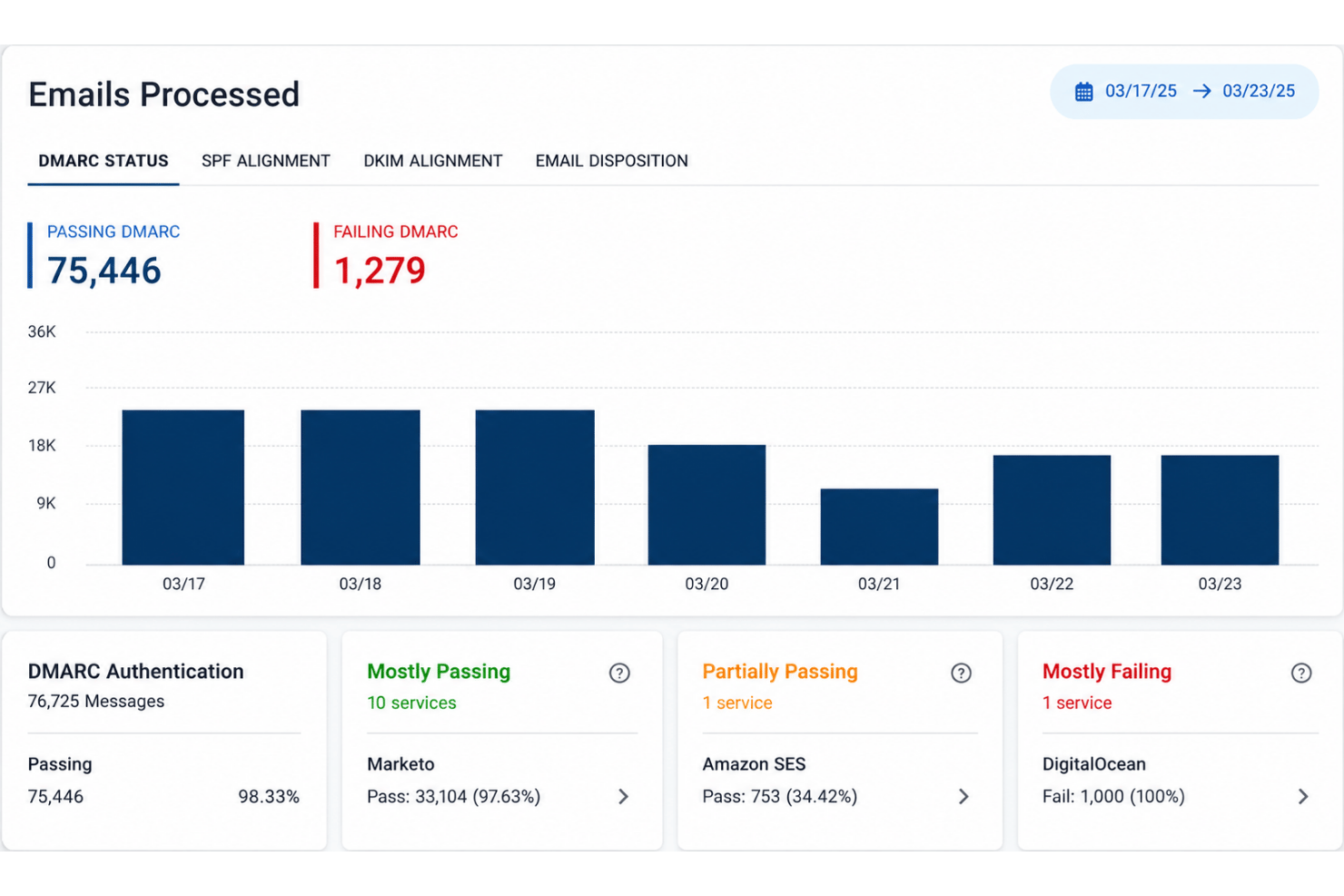This screenshot has height=896, width=1344.
Task: Click the Amazon SES service name
Action: pyautogui.click(x=754, y=764)
